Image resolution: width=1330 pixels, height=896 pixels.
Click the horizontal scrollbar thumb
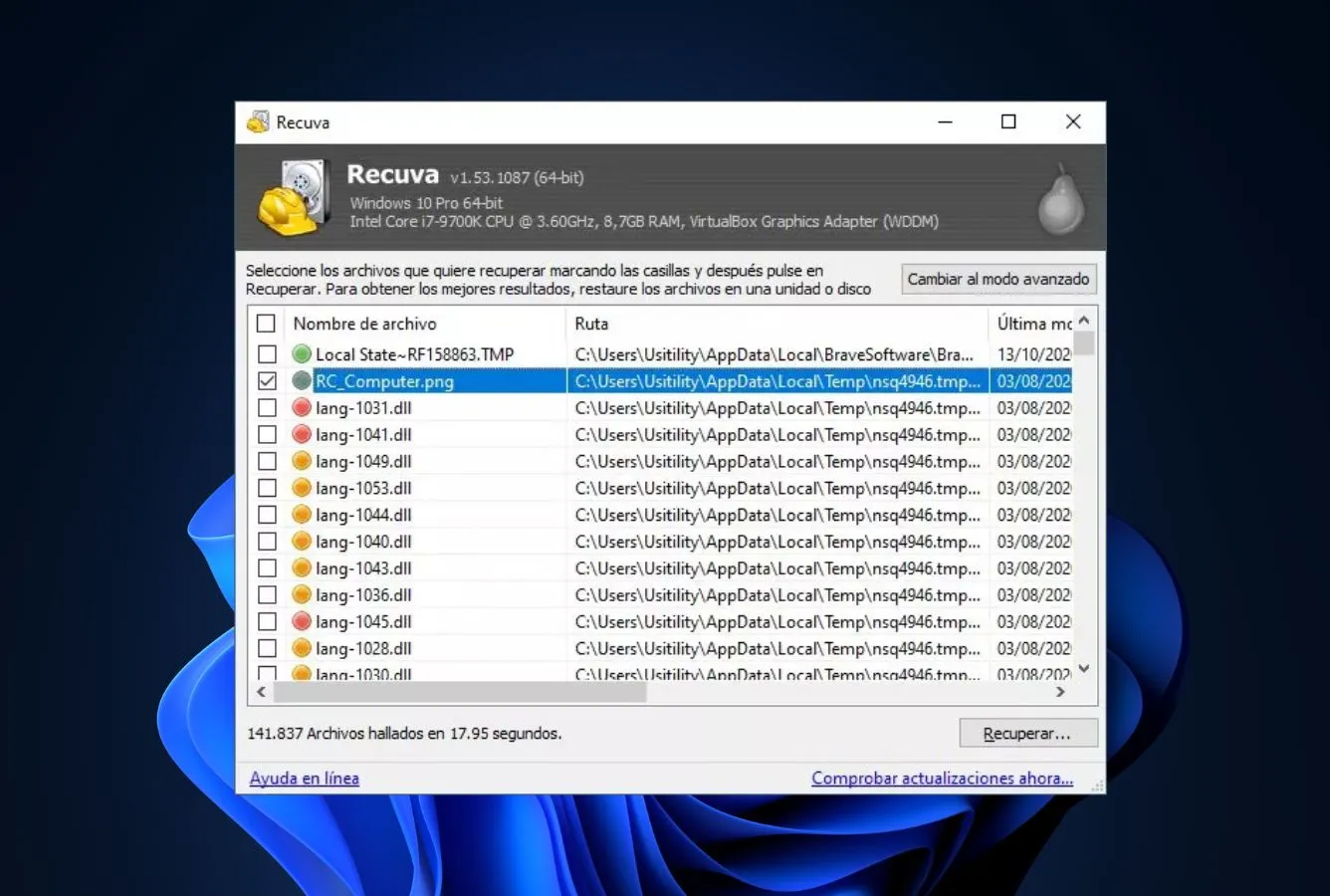coord(460,692)
